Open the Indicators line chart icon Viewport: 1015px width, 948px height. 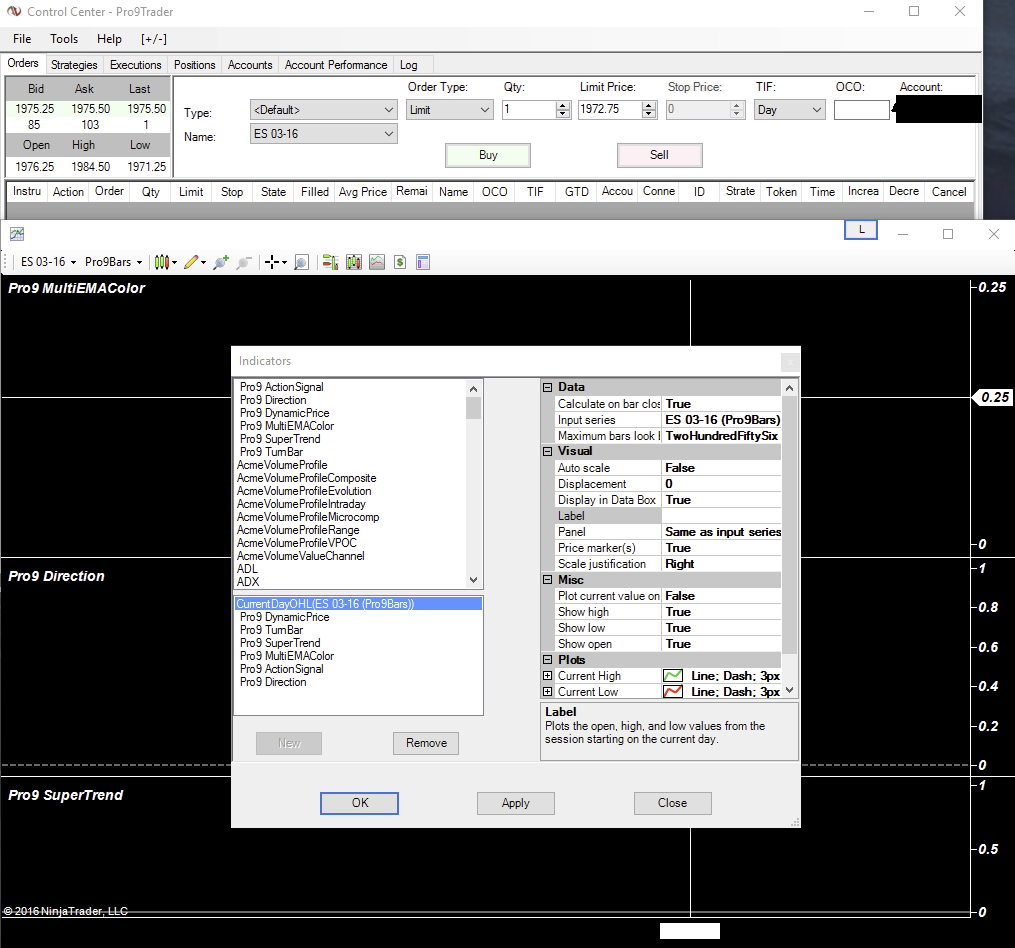point(377,262)
